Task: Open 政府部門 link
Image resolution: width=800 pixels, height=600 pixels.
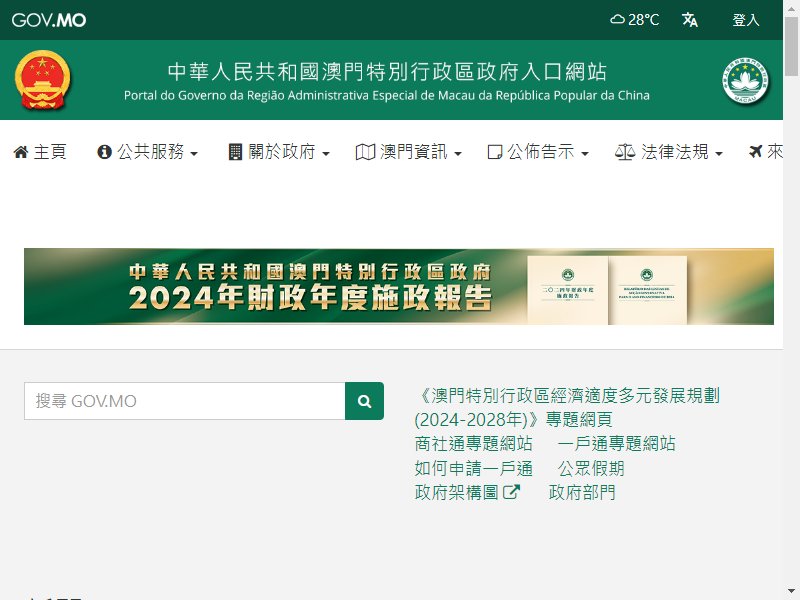Action: 582,492
